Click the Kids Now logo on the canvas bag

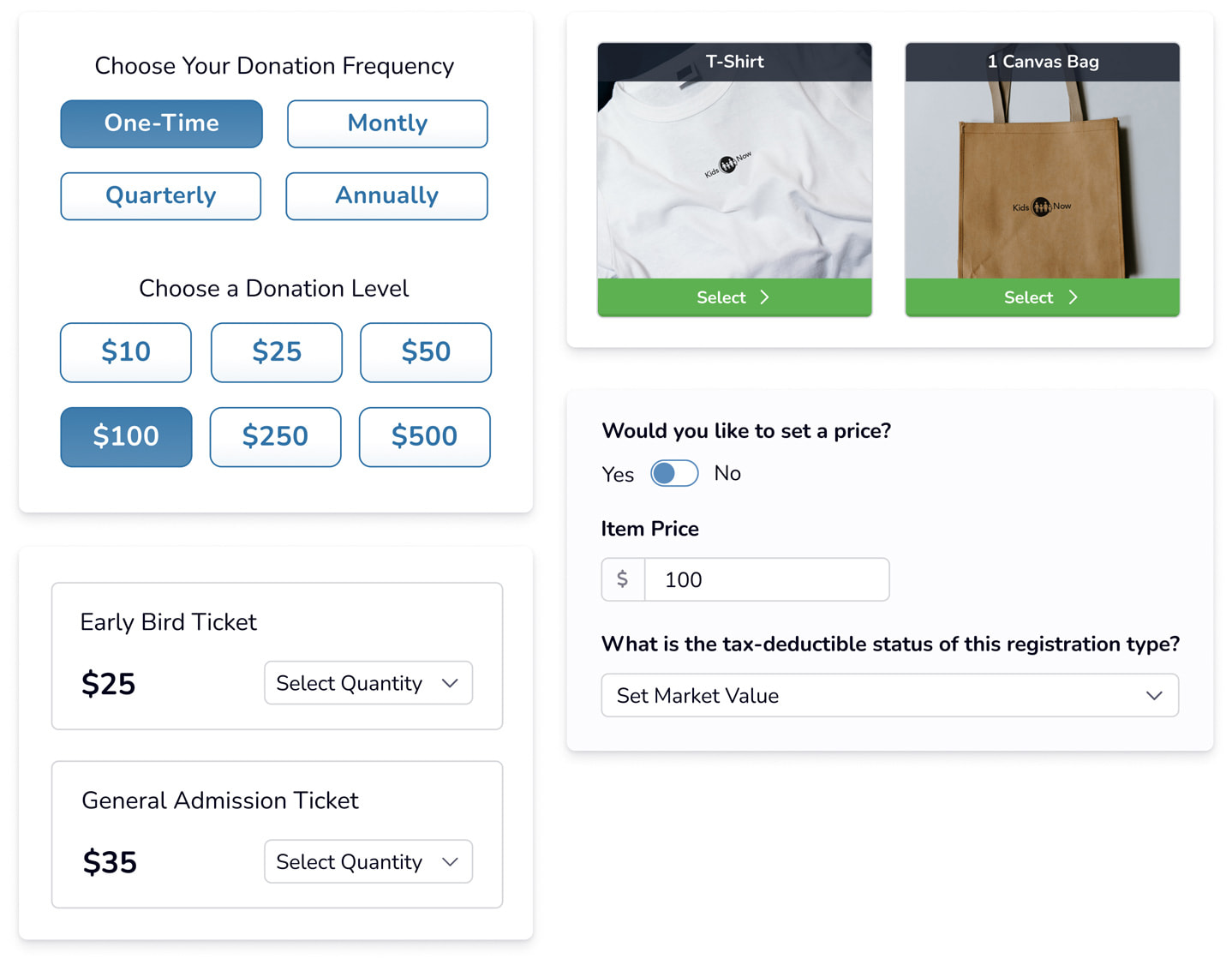pyautogui.click(x=1041, y=207)
